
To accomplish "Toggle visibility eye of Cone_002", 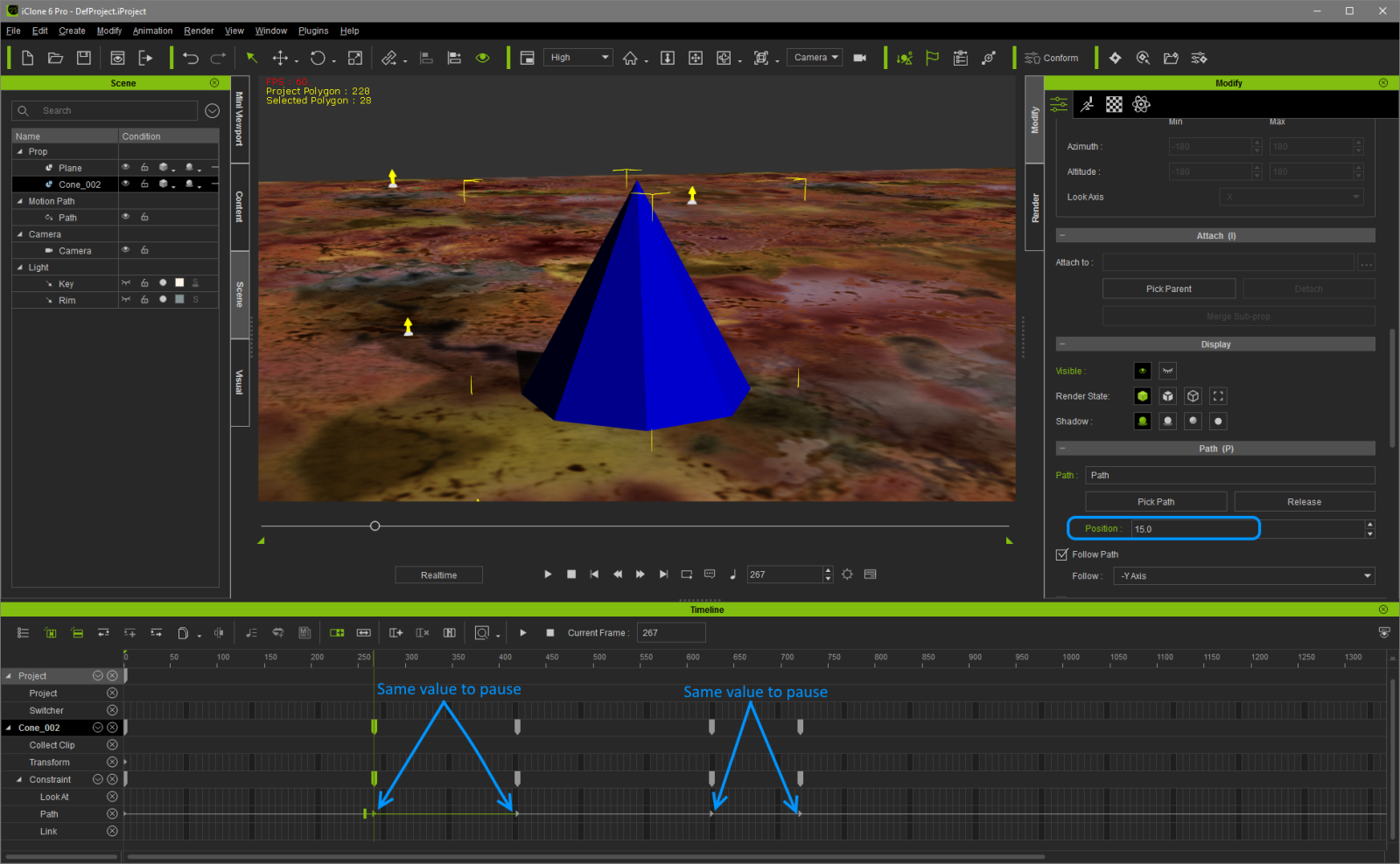I will pos(126,184).
